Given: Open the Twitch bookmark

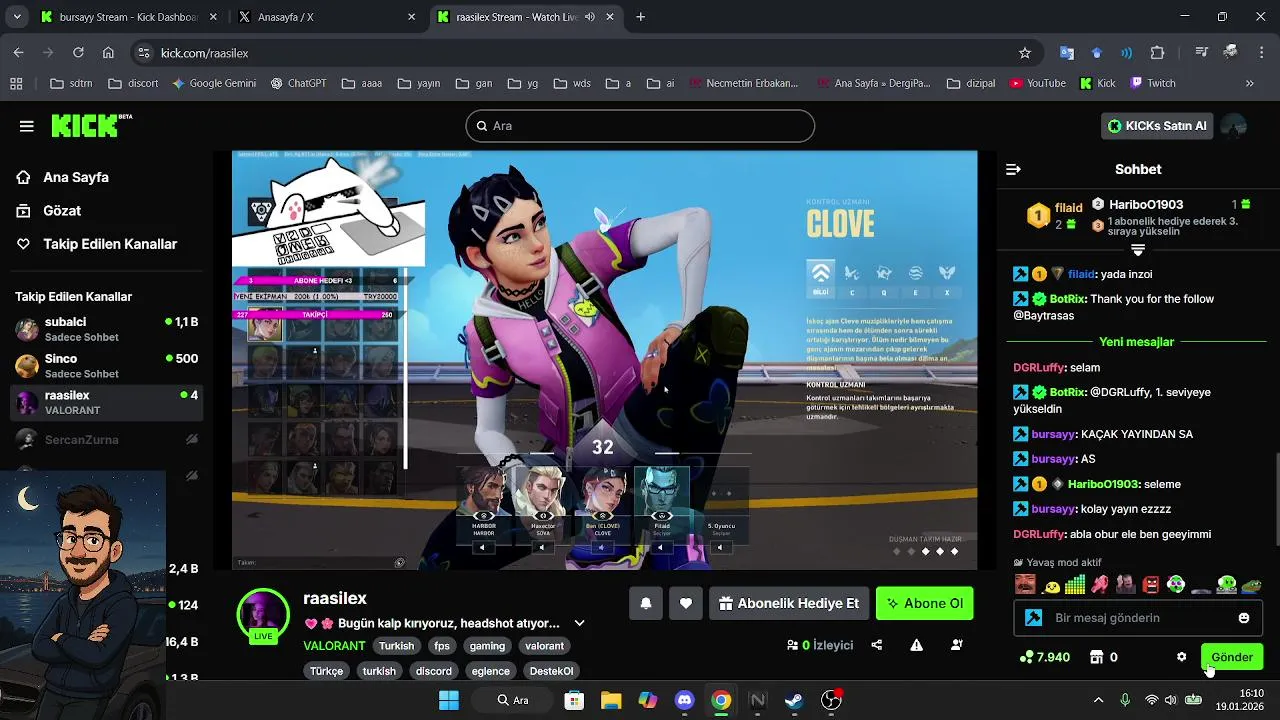Looking at the screenshot, I should point(1153,83).
